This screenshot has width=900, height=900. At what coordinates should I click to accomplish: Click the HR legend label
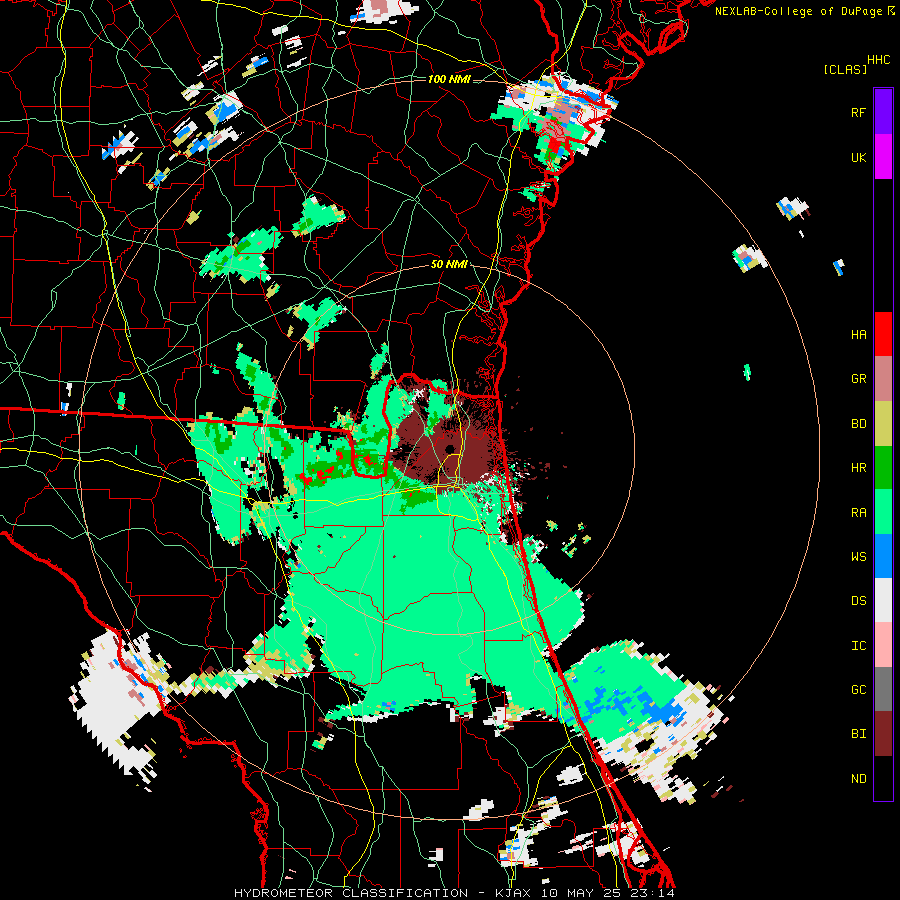(858, 468)
